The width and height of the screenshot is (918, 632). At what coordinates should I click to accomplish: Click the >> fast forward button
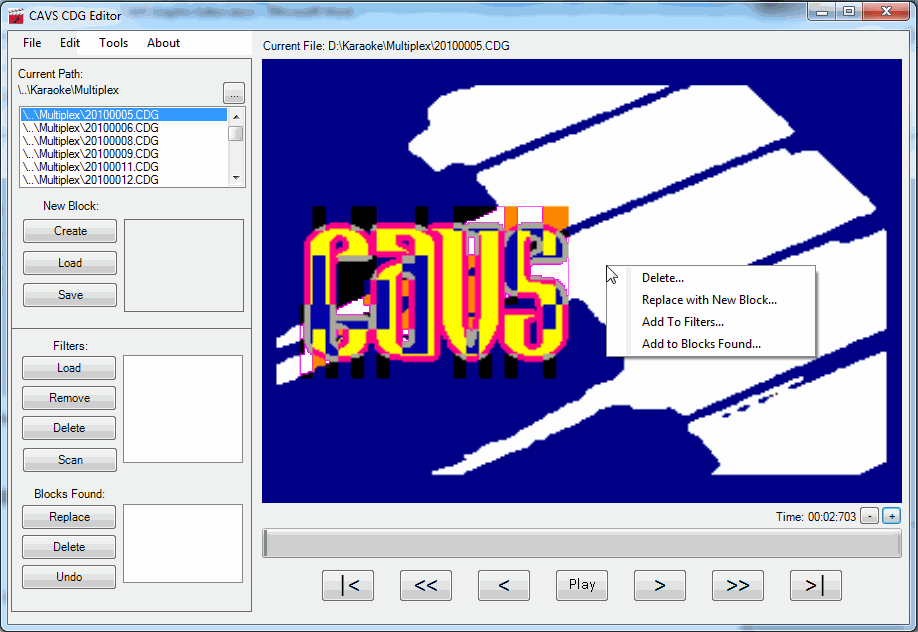(738, 585)
